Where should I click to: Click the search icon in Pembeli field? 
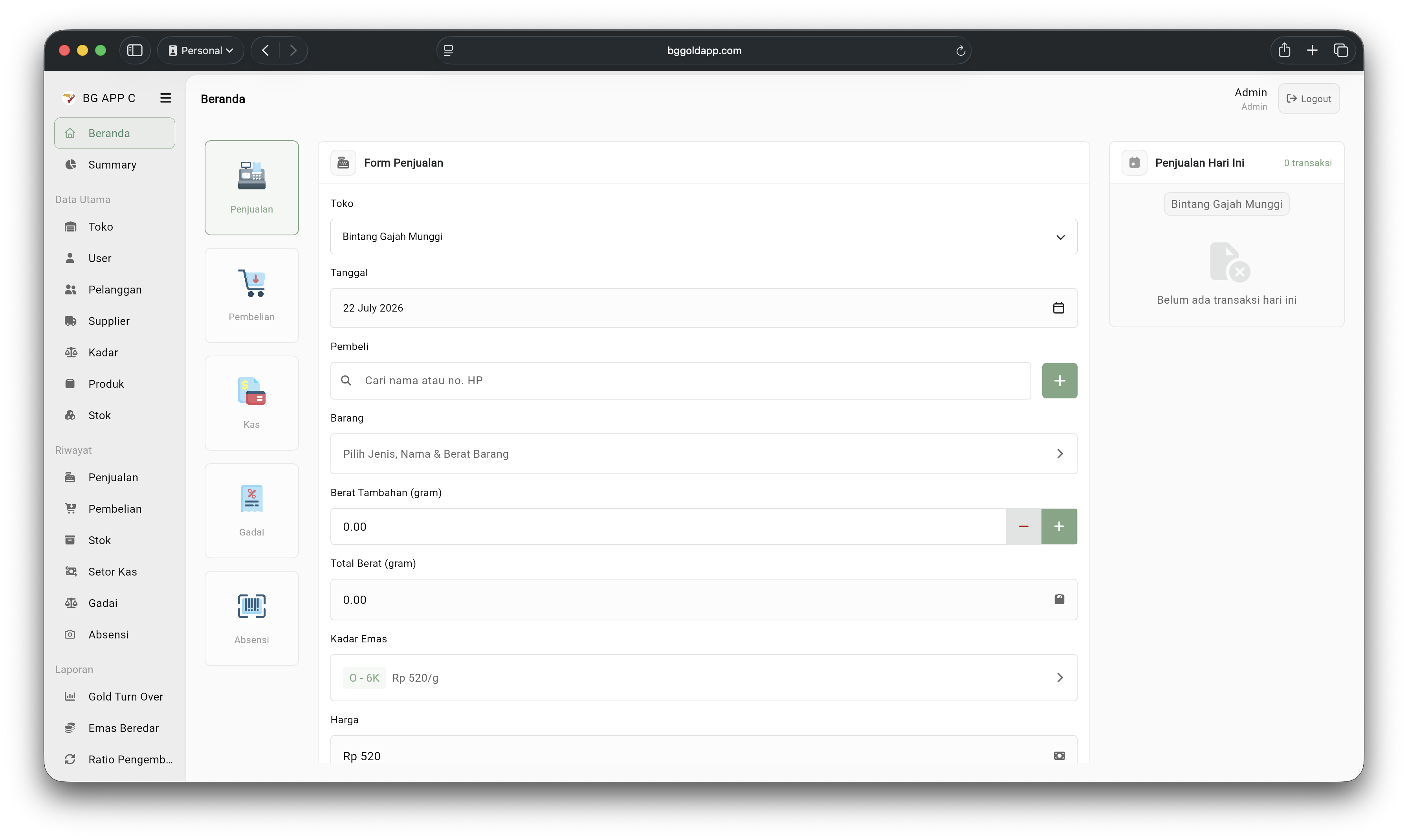click(x=346, y=380)
